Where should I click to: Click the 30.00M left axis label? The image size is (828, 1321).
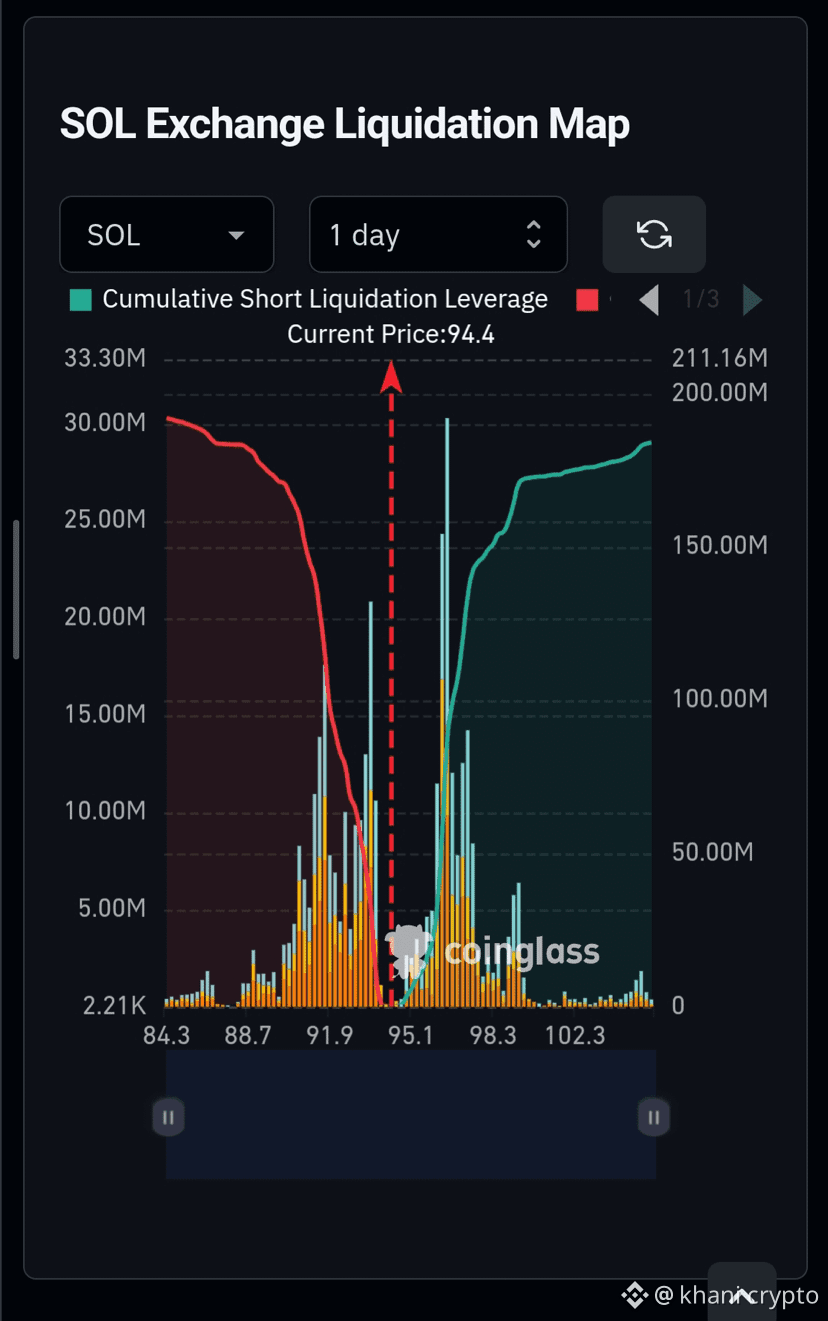pos(105,422)
